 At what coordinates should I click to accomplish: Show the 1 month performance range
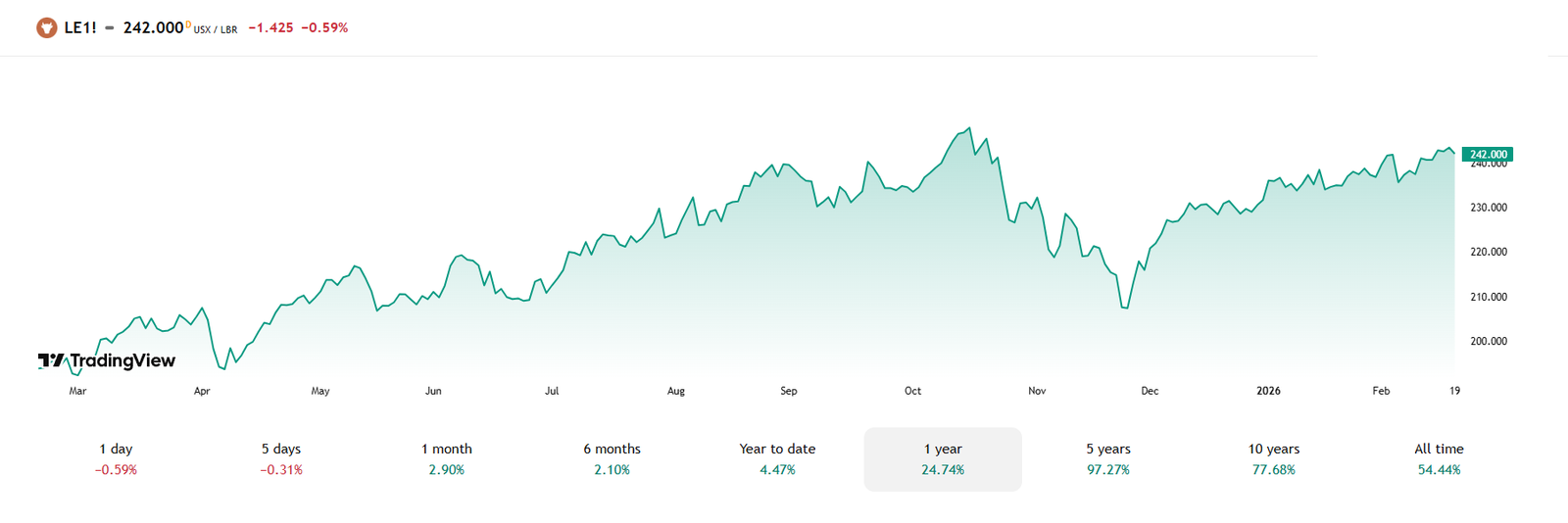coord(447,459)
